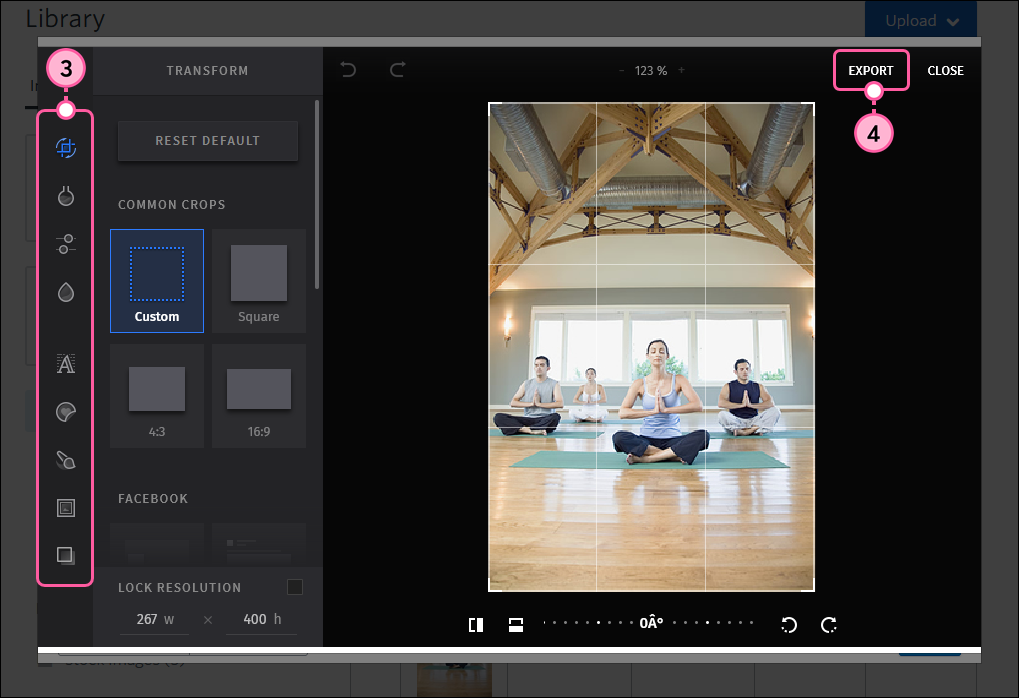
Task: Open the Enhance tool
Action: click(x=64, y=196)
